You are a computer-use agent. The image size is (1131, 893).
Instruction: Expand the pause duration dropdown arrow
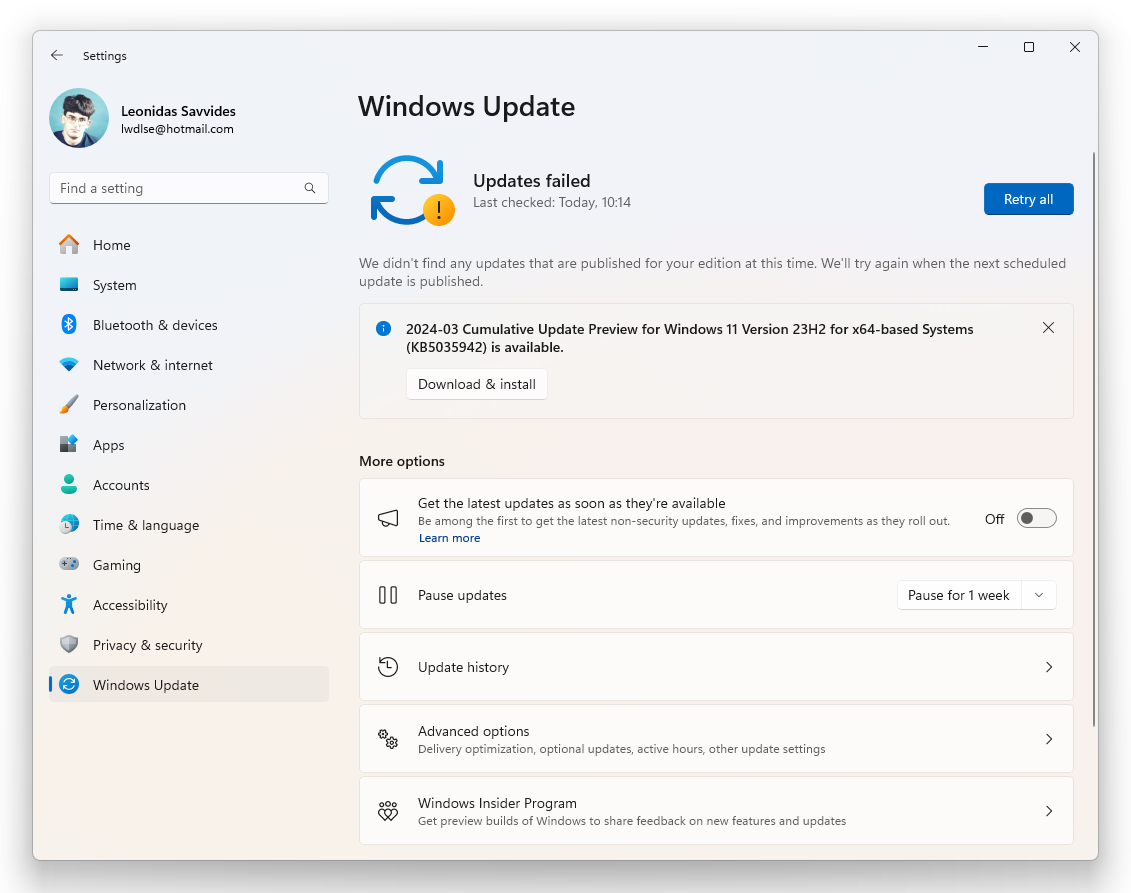click(1039, 595)
